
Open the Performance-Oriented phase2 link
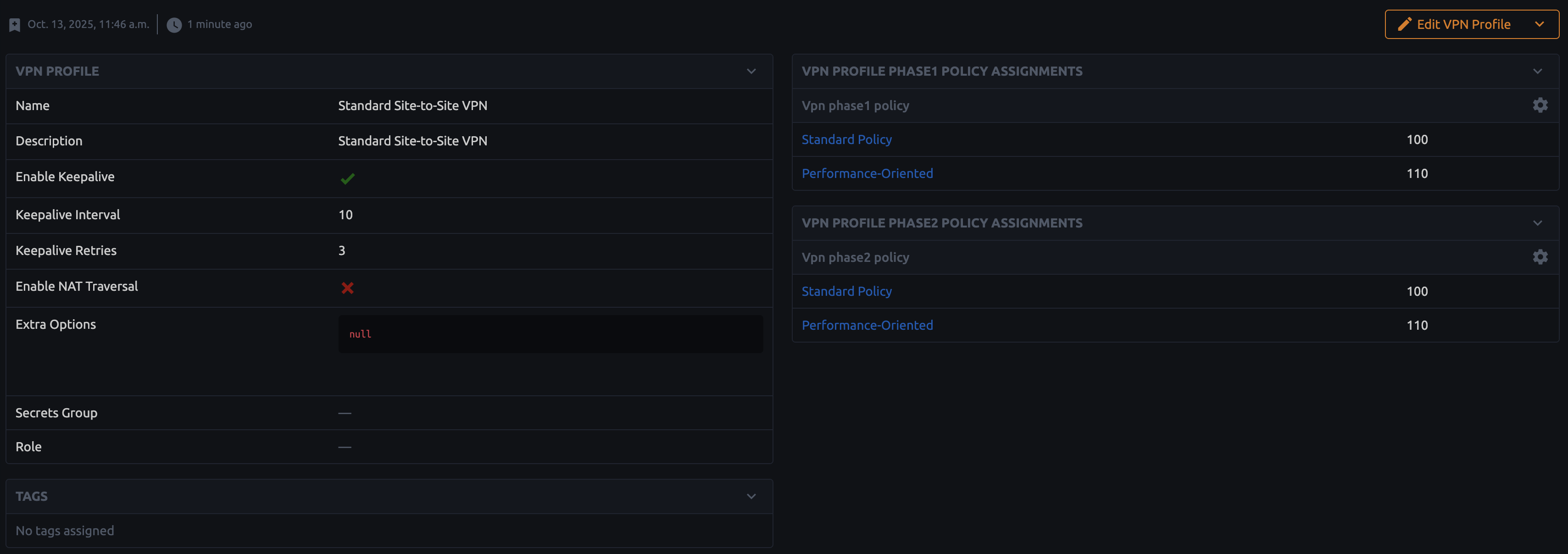(867, 325)
